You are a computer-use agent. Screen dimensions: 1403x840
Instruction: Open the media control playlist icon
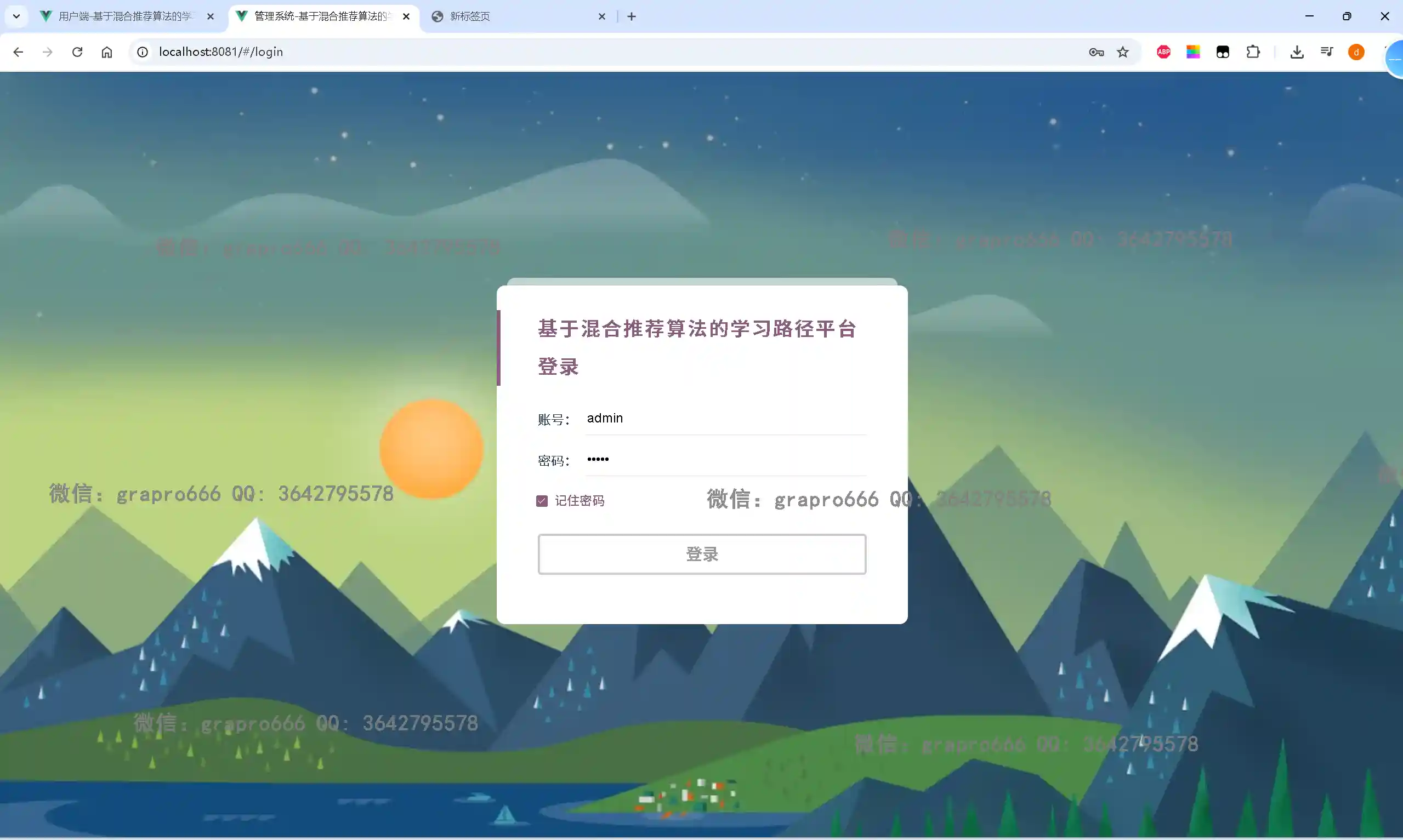point(1327,52)
